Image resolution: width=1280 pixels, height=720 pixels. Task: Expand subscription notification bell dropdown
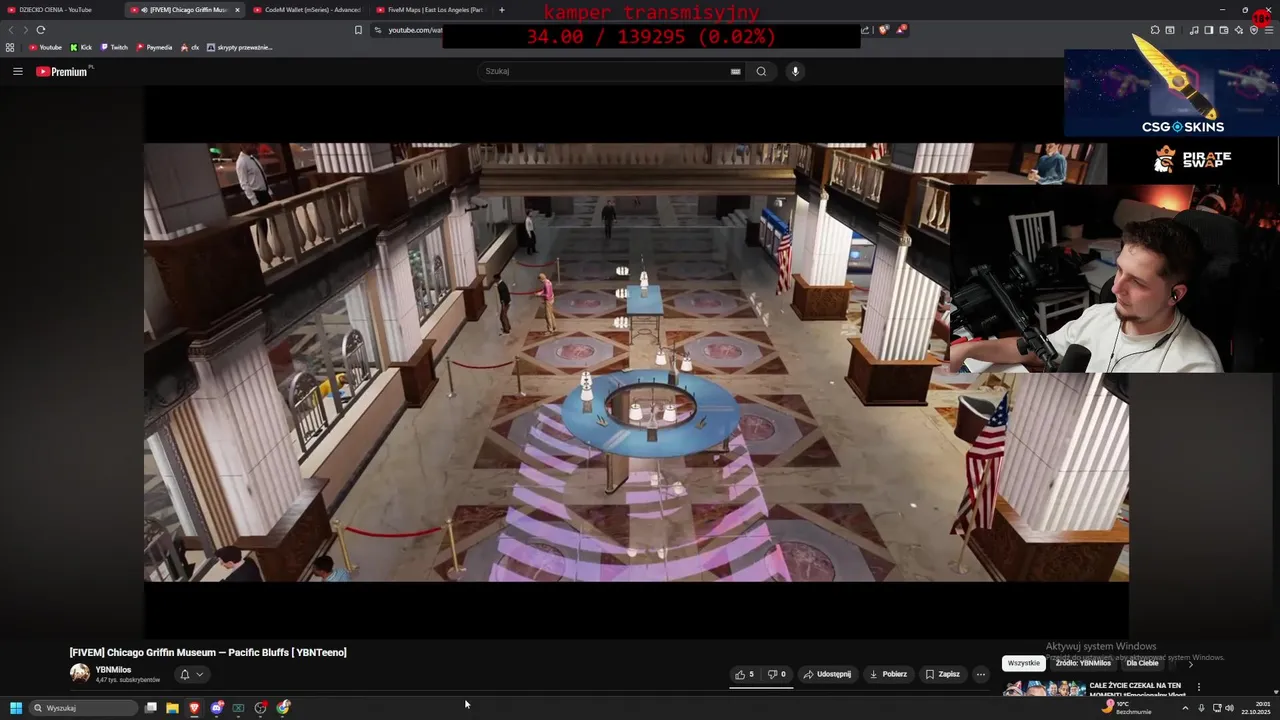[x=191, y=674]
